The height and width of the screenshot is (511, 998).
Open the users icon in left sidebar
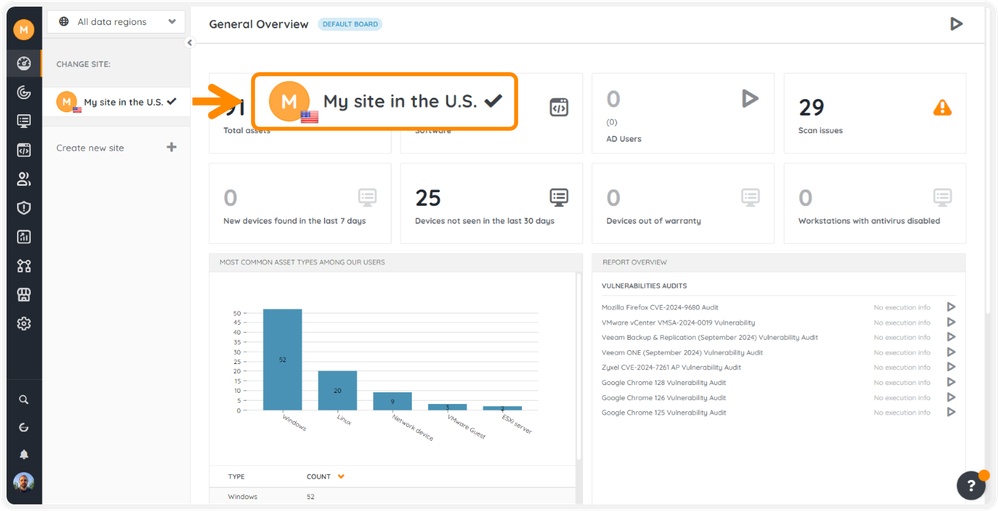tap(24, 179)
